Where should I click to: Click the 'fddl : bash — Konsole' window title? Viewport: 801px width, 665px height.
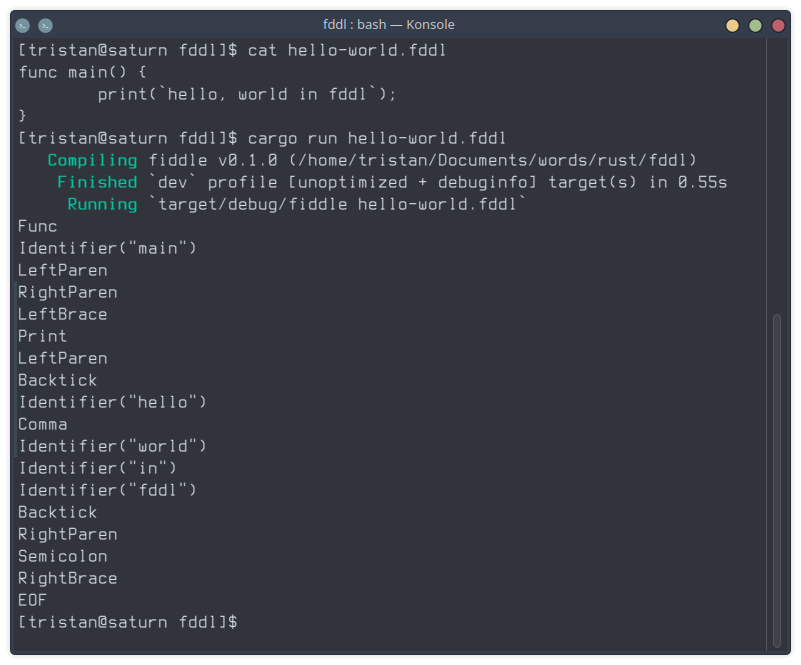tap(389, 25)
